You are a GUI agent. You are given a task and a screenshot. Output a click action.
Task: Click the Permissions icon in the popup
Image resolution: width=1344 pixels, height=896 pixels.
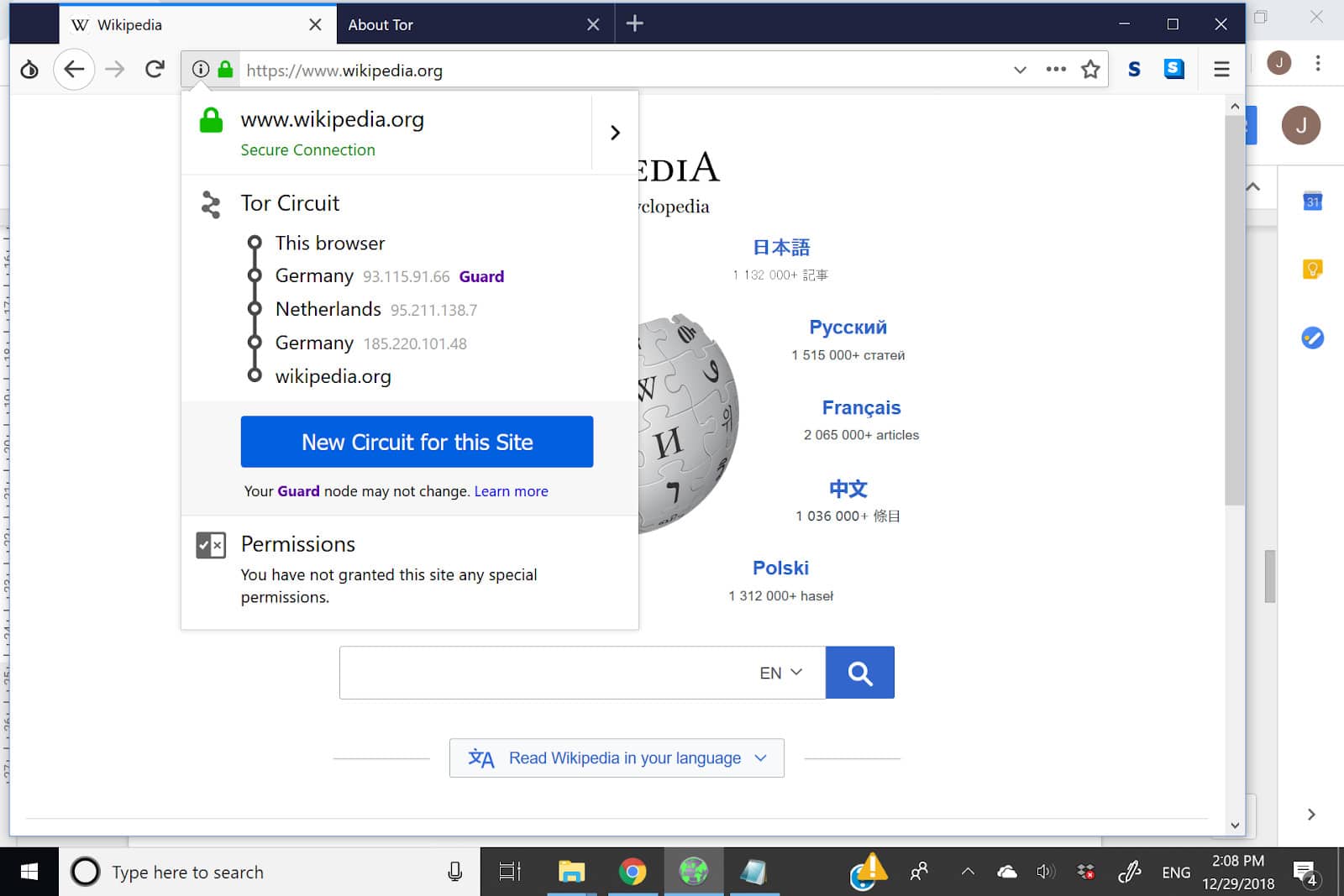(211, 545)
